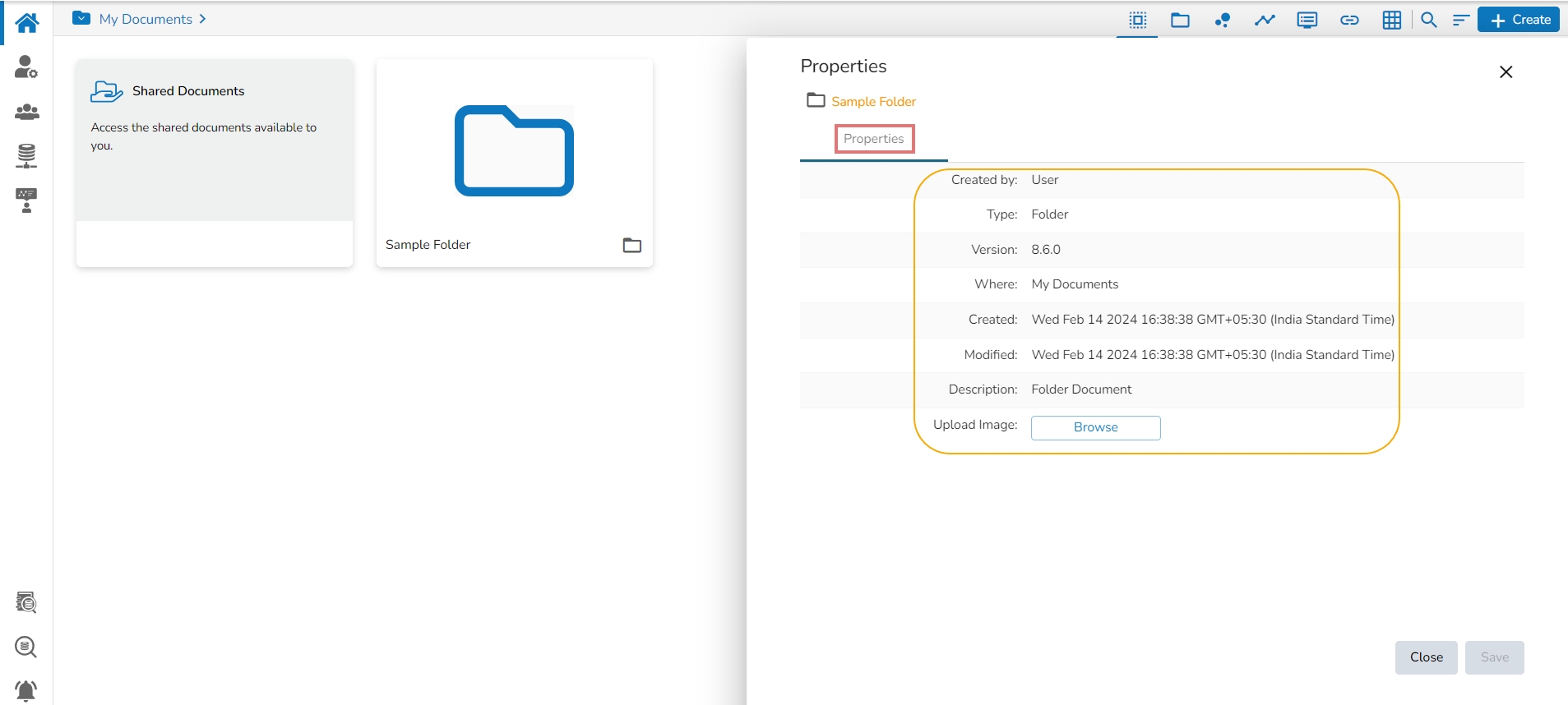Click the text panel toolbar icon
1568x705 pixels.
coord(1307,20)
